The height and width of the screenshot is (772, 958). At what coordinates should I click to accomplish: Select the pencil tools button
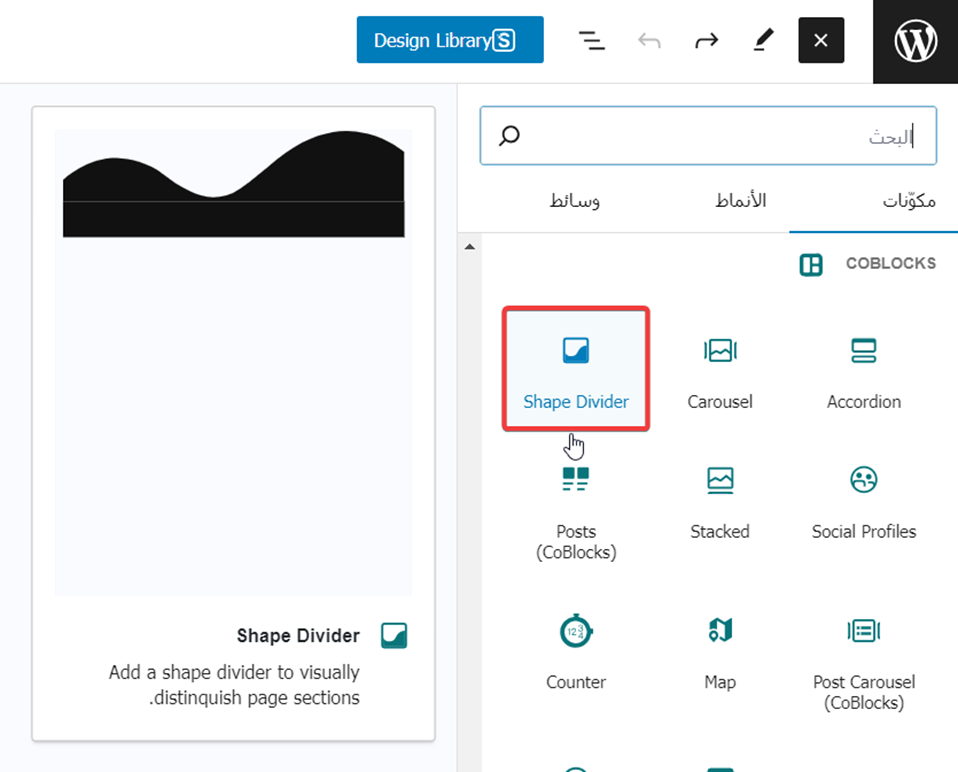point(763,41)
